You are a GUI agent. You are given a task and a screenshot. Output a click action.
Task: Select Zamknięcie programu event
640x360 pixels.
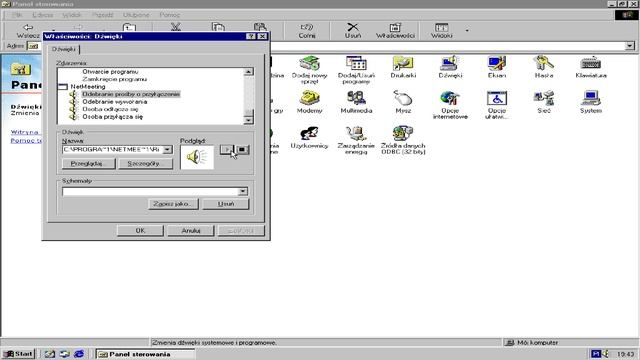[x=114, y=79]
